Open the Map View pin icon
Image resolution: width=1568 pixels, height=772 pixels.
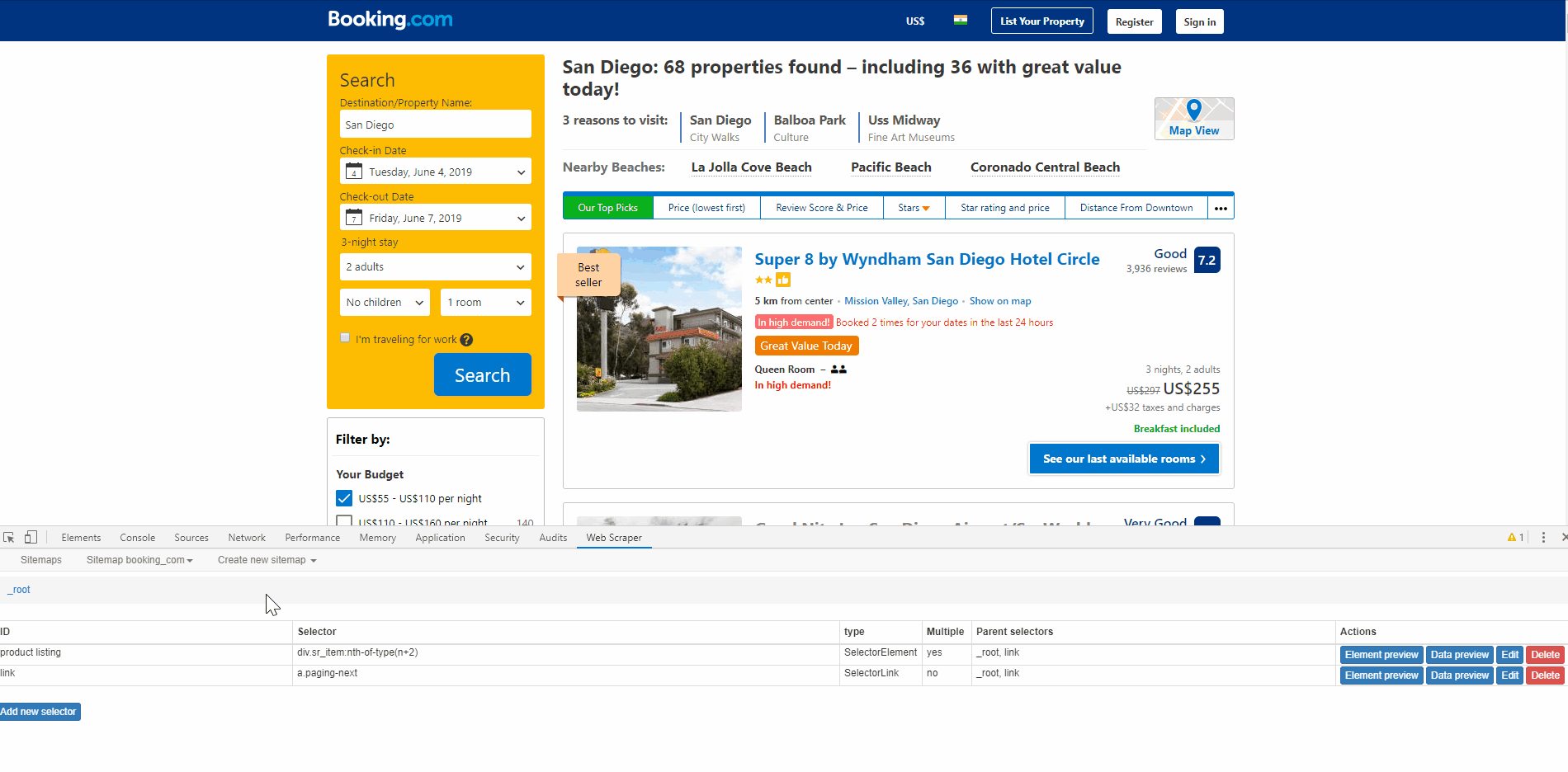(x=1193, y=110)
